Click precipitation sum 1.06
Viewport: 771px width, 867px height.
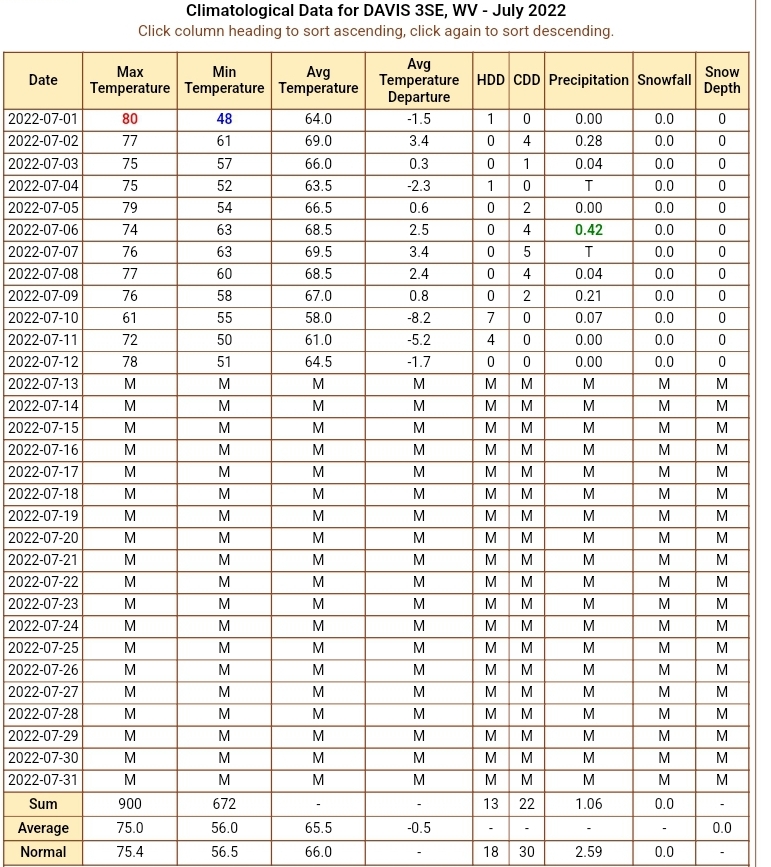(588, 804)
